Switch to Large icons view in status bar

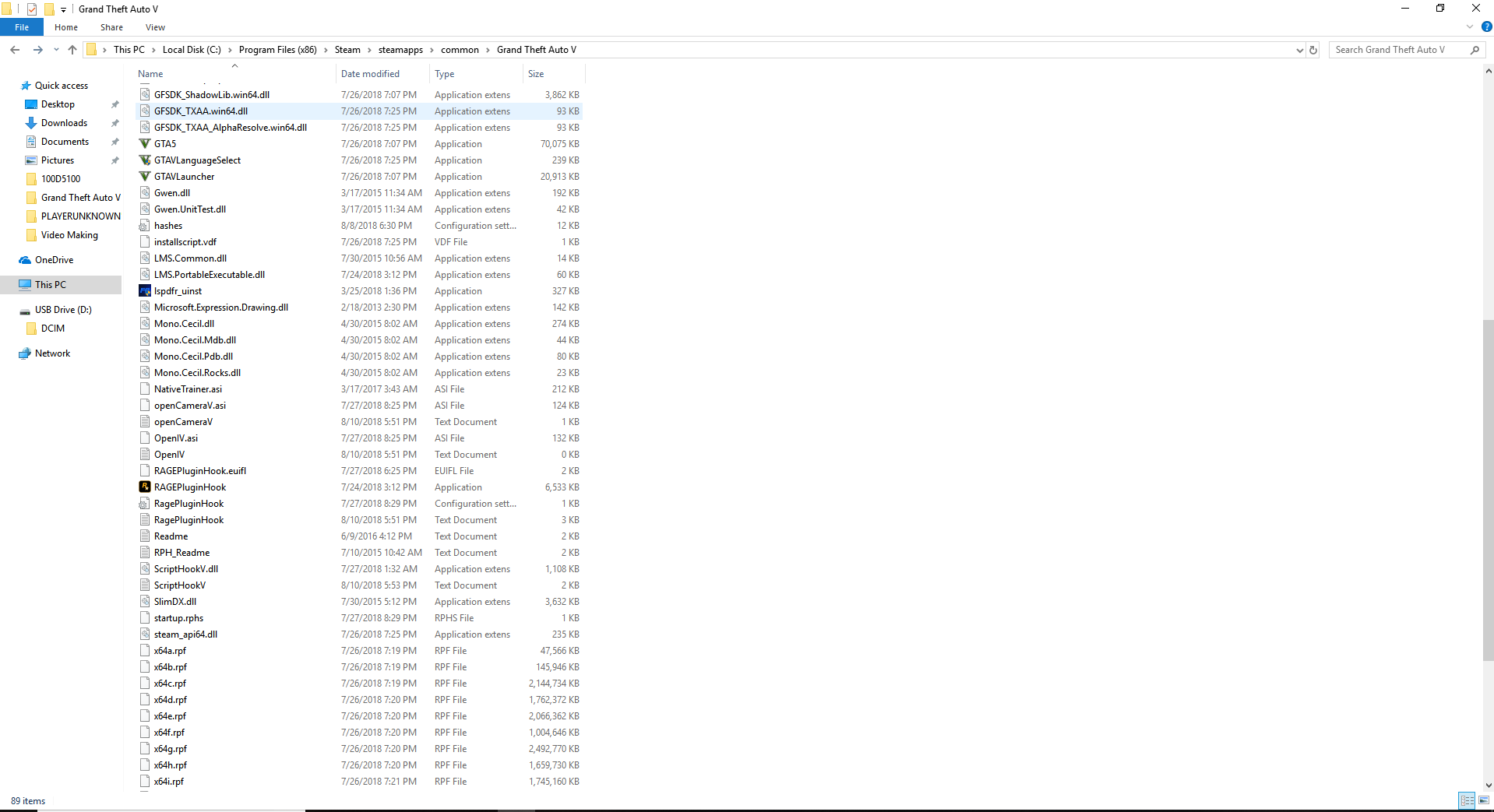1484,800
